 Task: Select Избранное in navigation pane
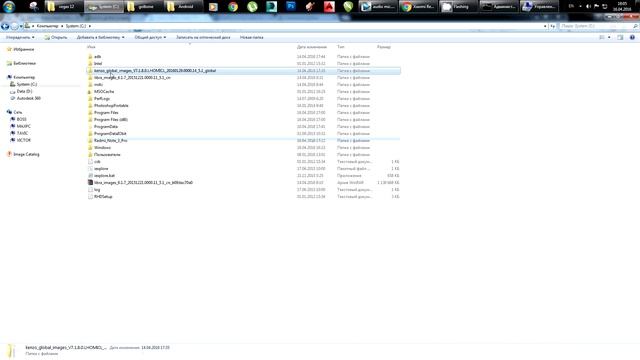24,49
